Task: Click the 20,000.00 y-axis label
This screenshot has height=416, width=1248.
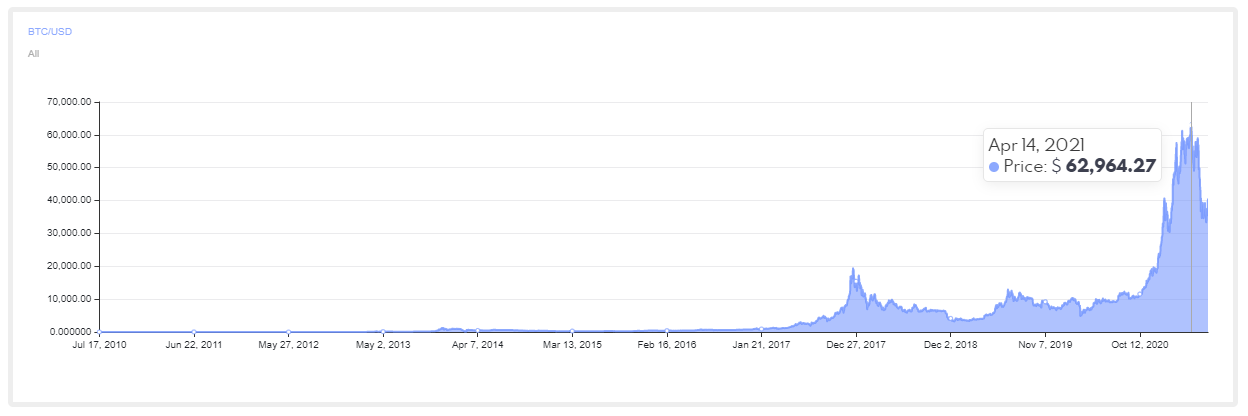Action: coord(71,266)
